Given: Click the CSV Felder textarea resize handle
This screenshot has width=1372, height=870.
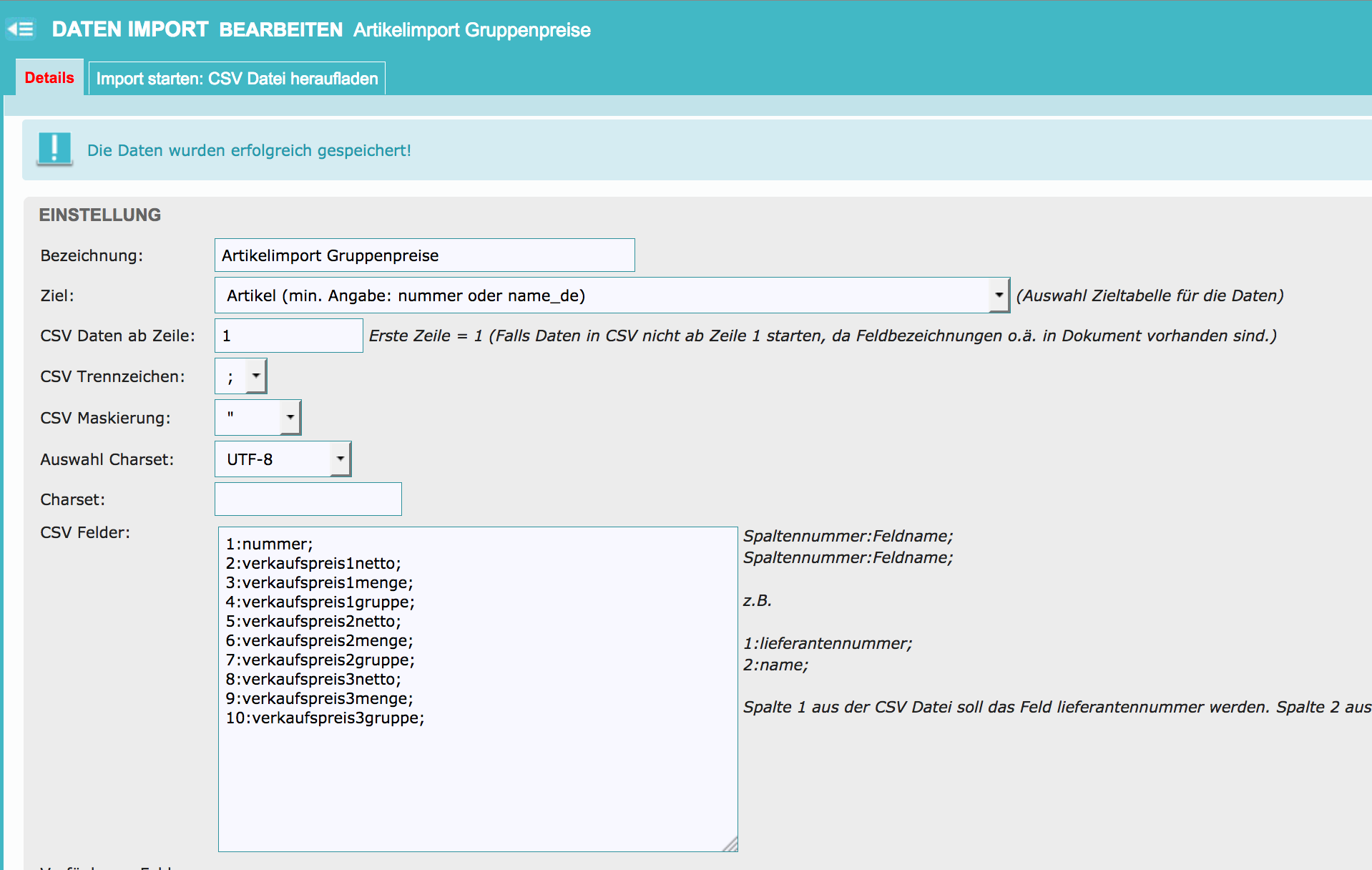Looking at the screenshot, I should pos(730,844).
